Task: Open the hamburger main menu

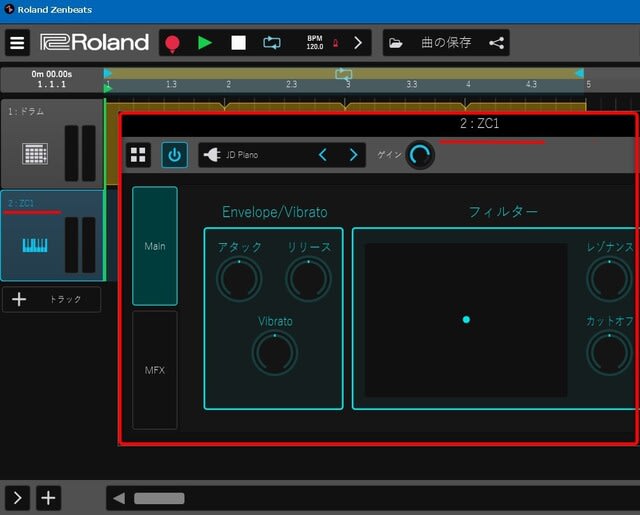Action: [17, 42]
